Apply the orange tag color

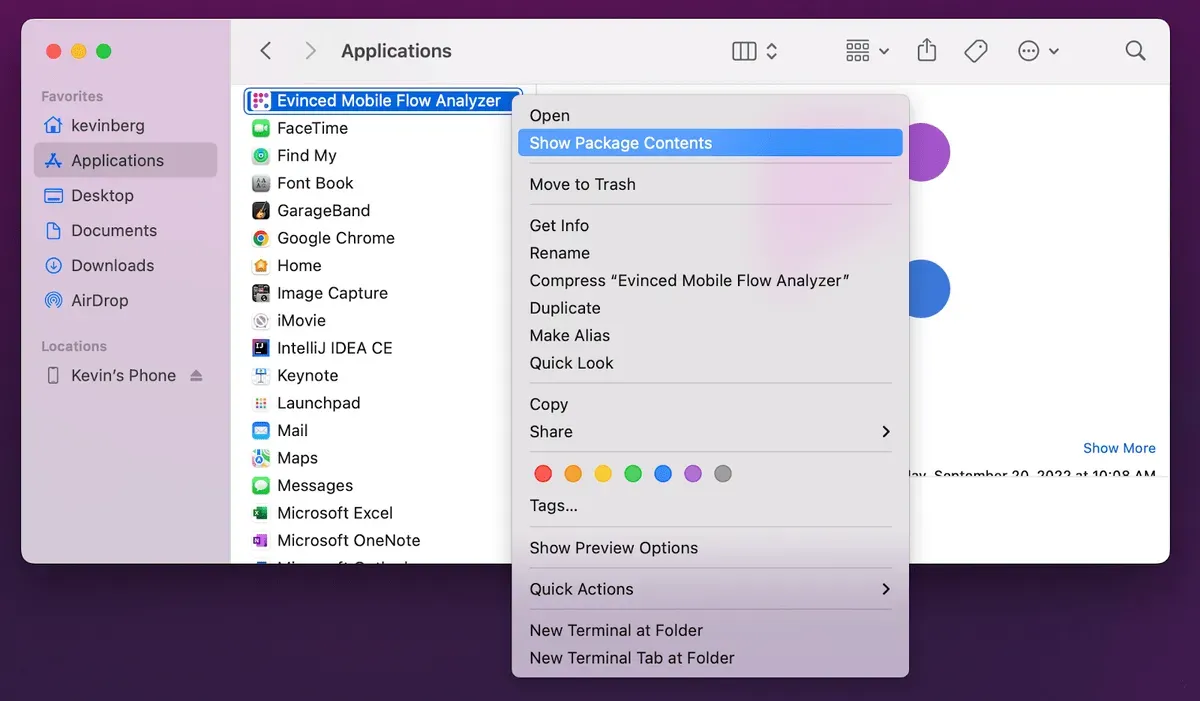point(573,474)
